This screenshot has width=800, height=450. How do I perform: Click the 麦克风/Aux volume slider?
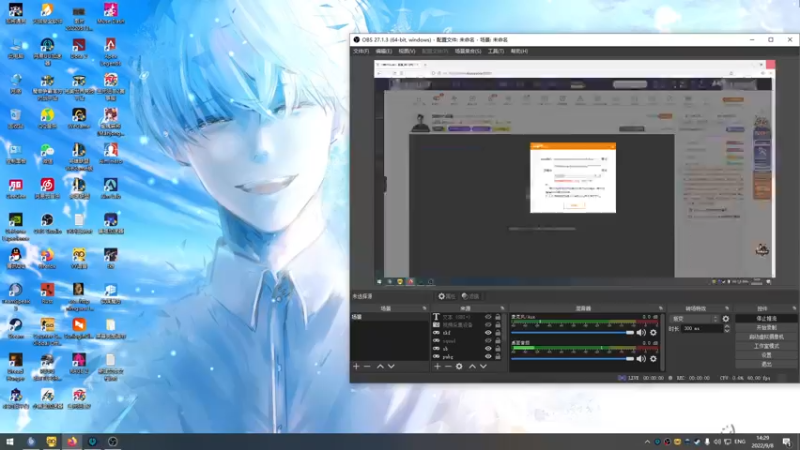[x=572, y=333]
